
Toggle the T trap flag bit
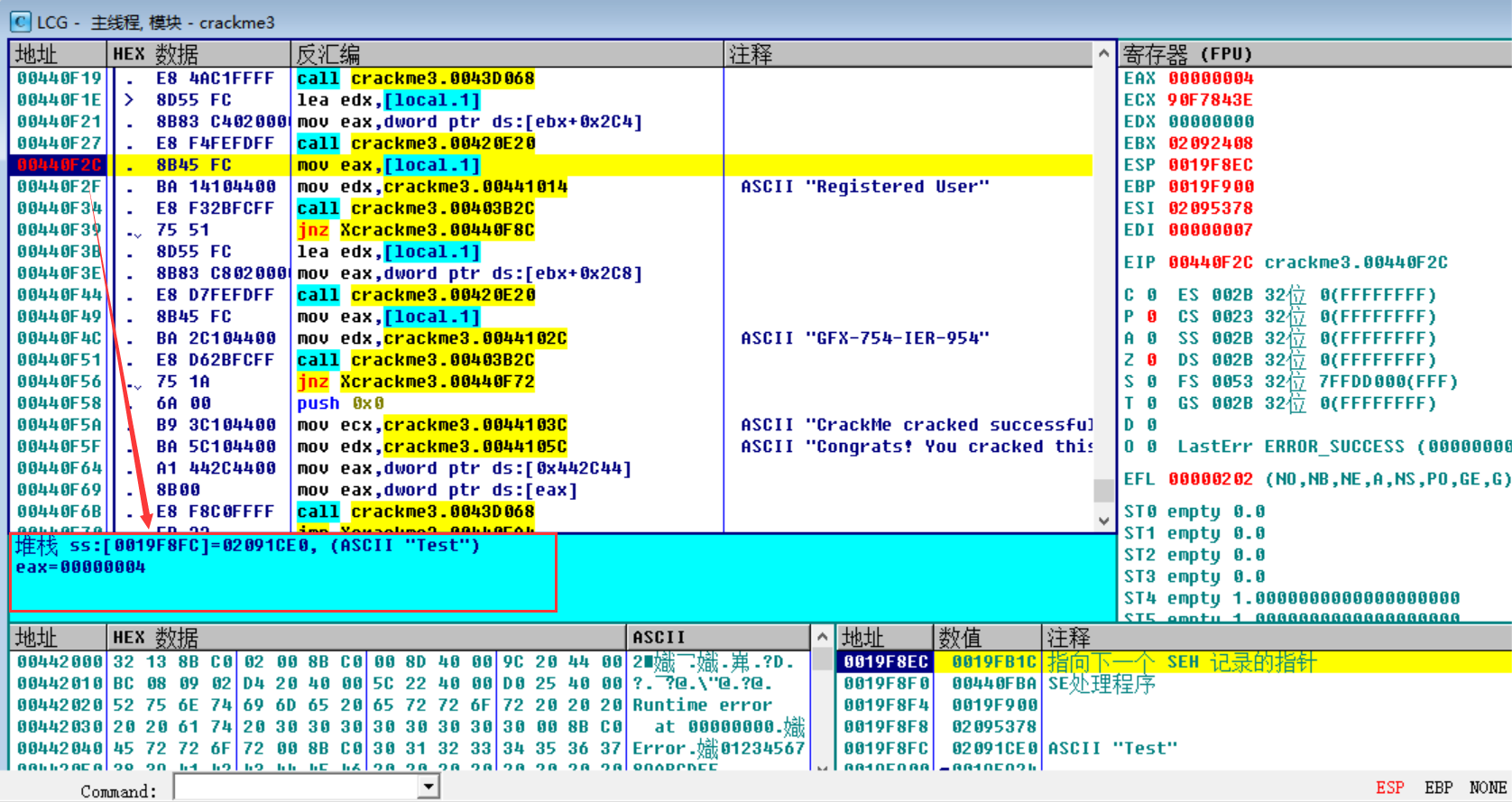1152,403
